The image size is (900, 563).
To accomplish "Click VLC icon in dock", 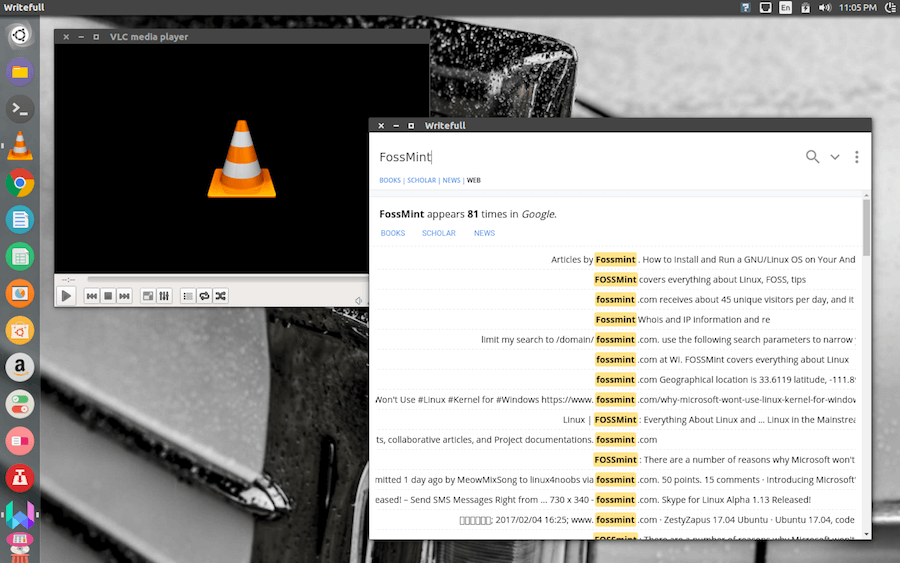I will (x=20, y=146).
